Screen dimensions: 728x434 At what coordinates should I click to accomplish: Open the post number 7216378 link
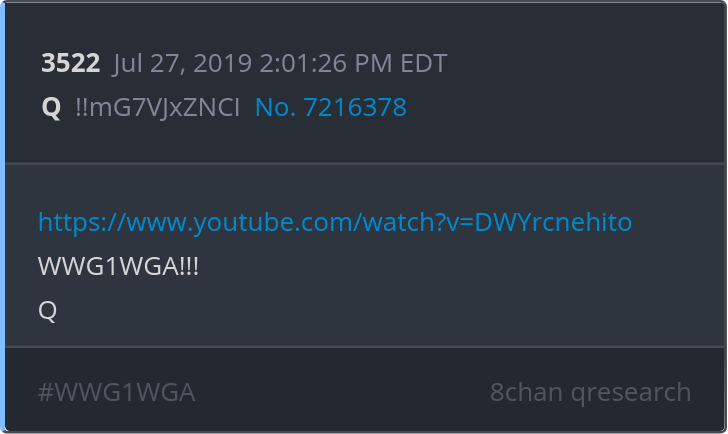[331, 107]
